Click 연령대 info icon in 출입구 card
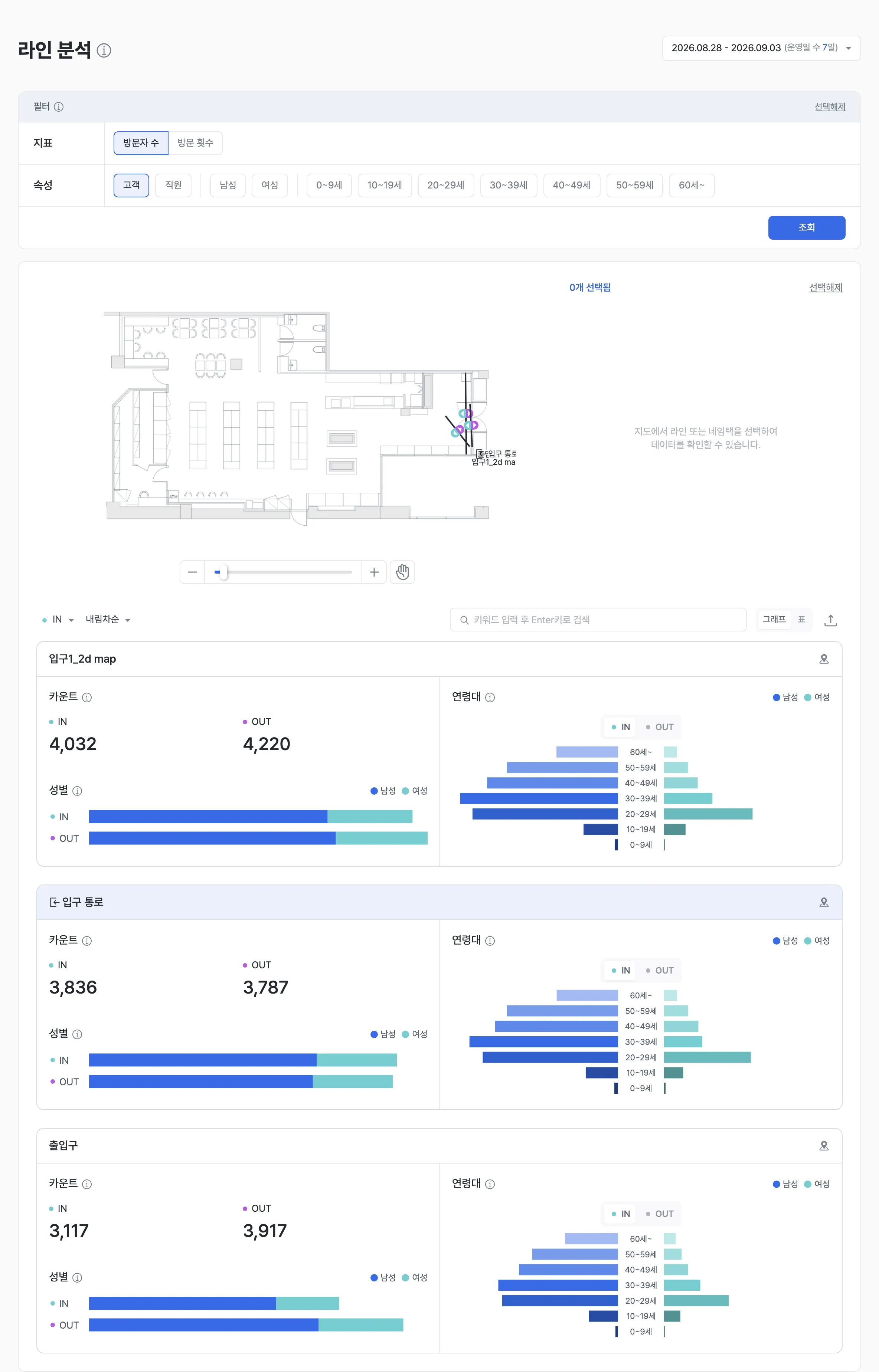Image resolution: width=879 pixels, height=1372 pixels. pos(490,1184)
